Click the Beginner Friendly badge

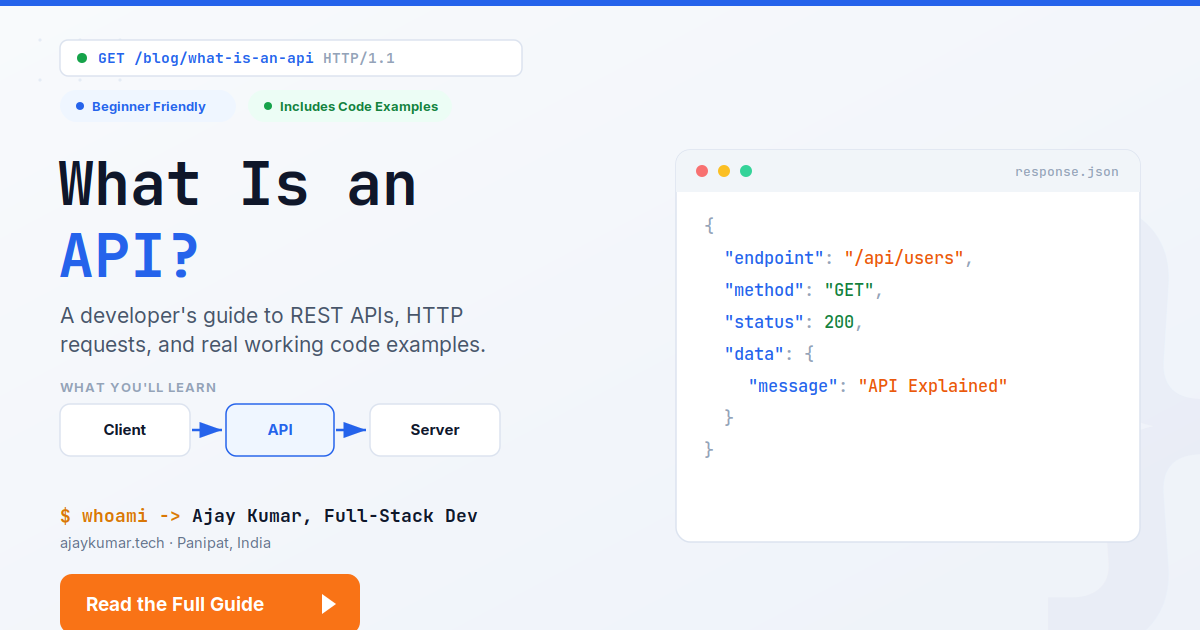click(147, 107)
